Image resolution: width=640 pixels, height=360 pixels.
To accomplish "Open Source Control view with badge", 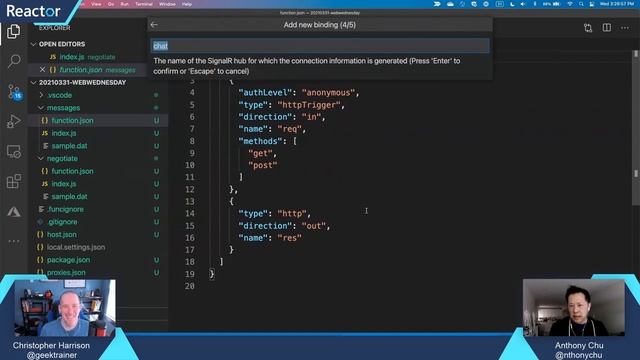I will point(14,92).
